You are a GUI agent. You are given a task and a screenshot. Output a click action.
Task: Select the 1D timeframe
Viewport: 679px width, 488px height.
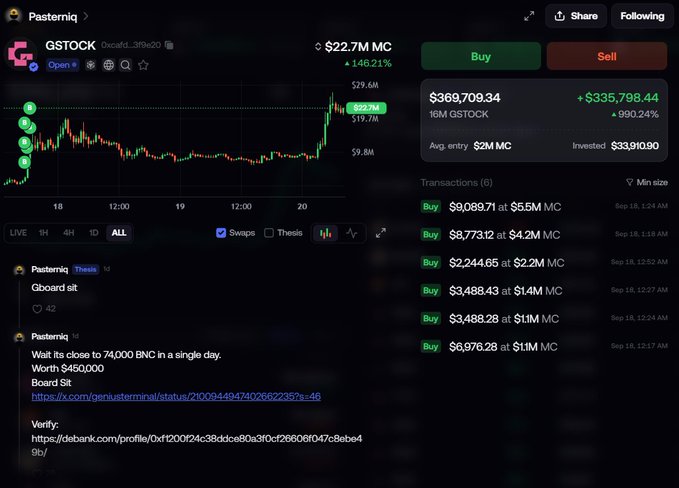[x=94, y=233]
